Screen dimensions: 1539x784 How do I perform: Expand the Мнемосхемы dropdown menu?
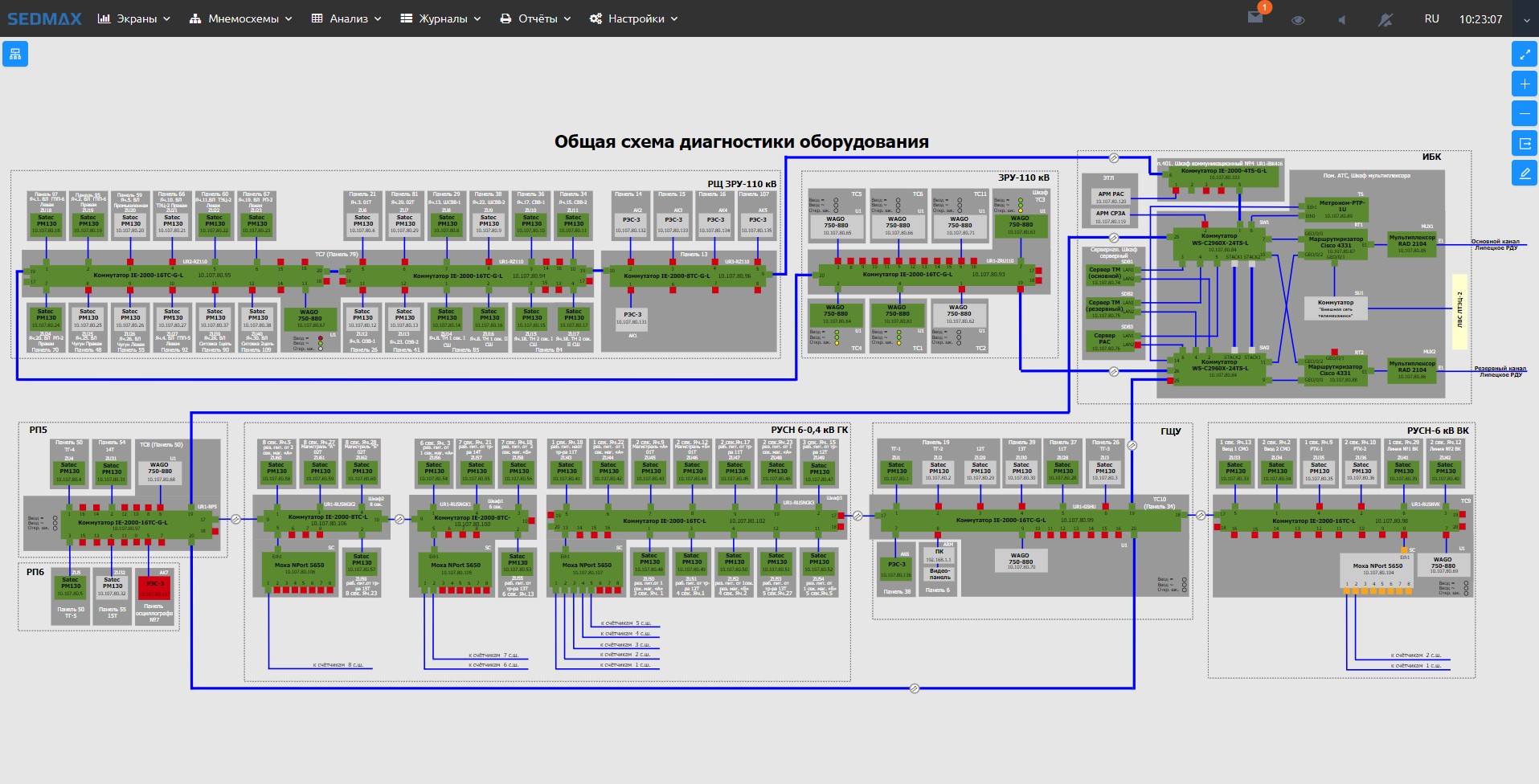point(241,18)
